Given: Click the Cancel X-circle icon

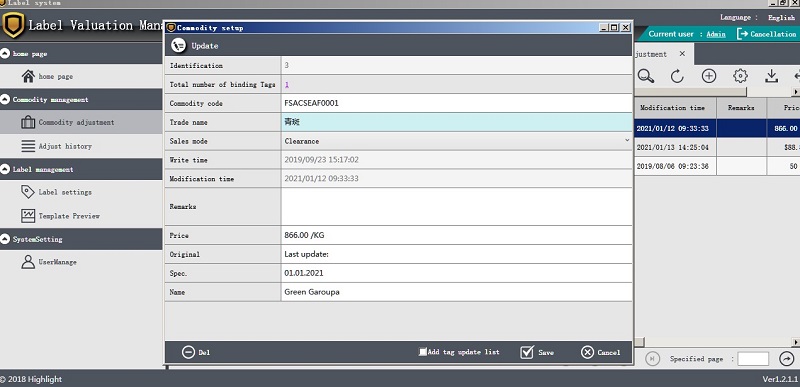Looking at the screenshot, I should pos(588,352).
